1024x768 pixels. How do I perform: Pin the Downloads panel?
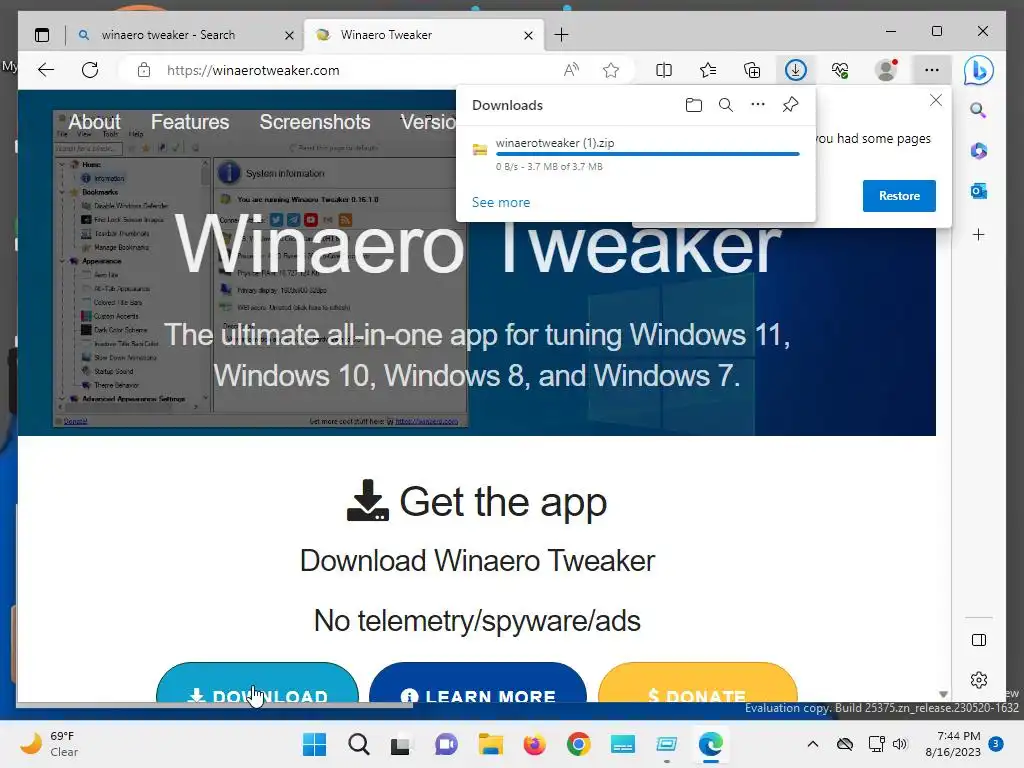click(x=790, y=104)
